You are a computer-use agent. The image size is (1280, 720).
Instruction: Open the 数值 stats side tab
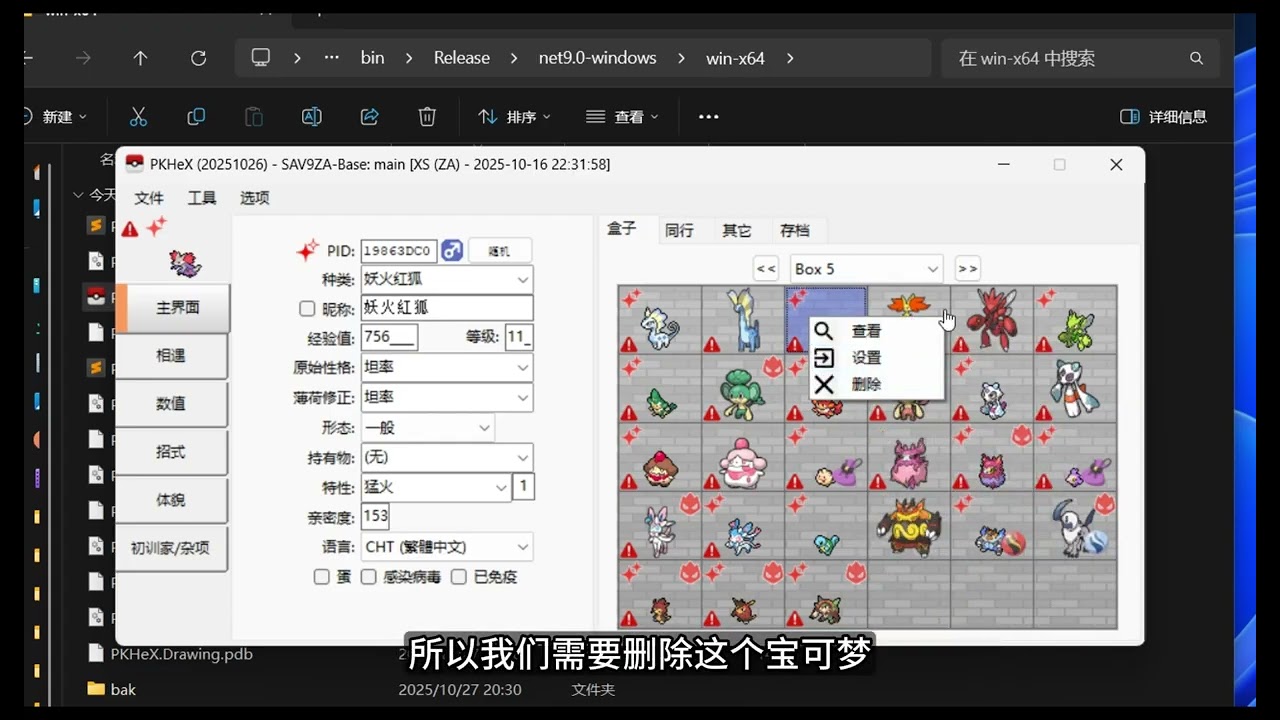(171, 404)
